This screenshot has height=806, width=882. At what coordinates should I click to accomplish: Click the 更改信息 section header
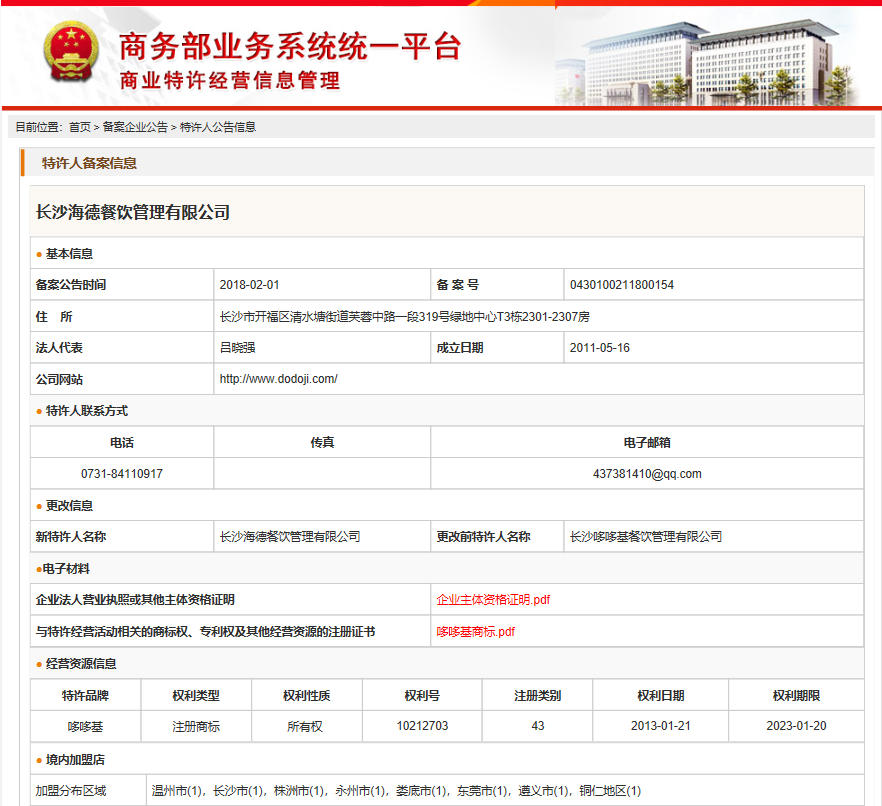coord(69,506)
